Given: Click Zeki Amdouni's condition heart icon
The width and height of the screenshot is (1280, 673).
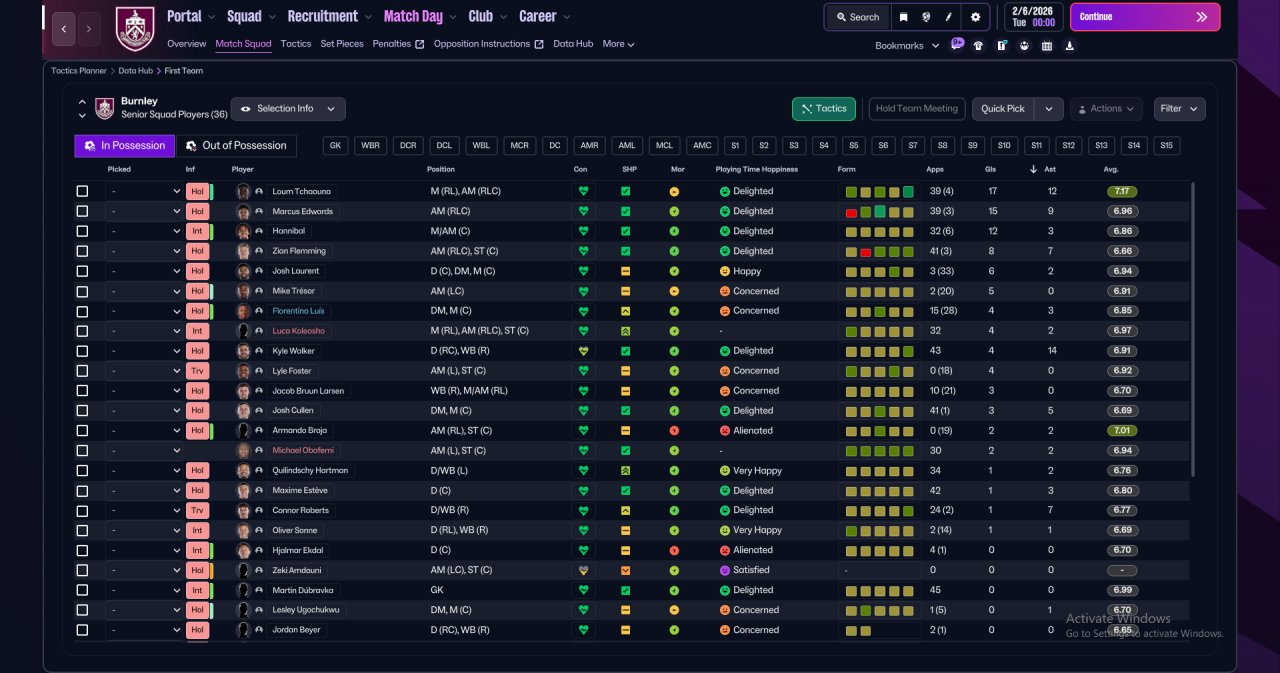Looking at the screenshot, I should (x=583, y=570).
